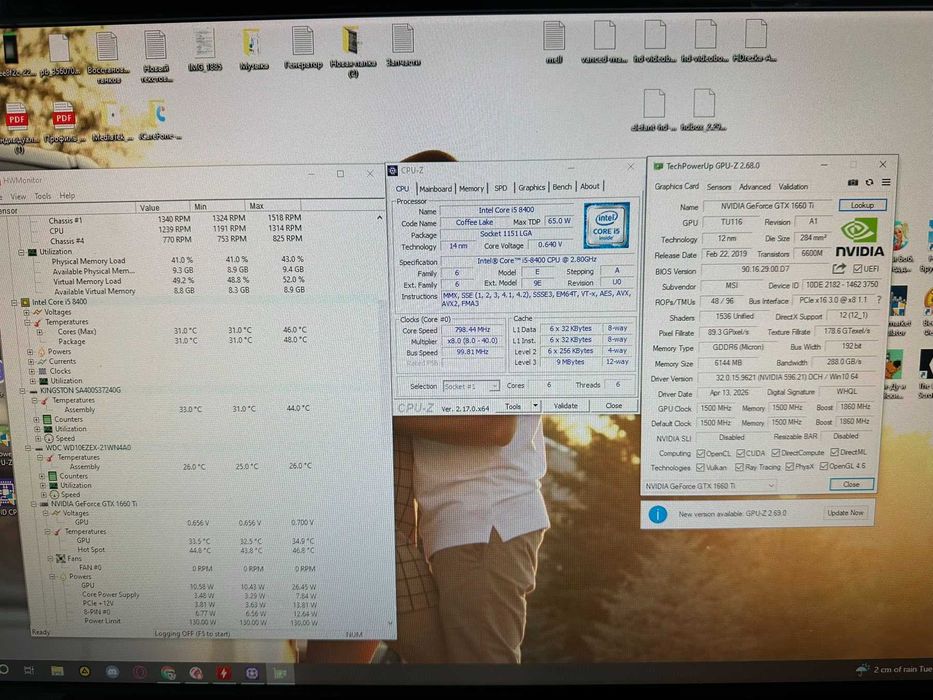Click the green HWMonitor taskbar icon

click(x=280, y=673)
